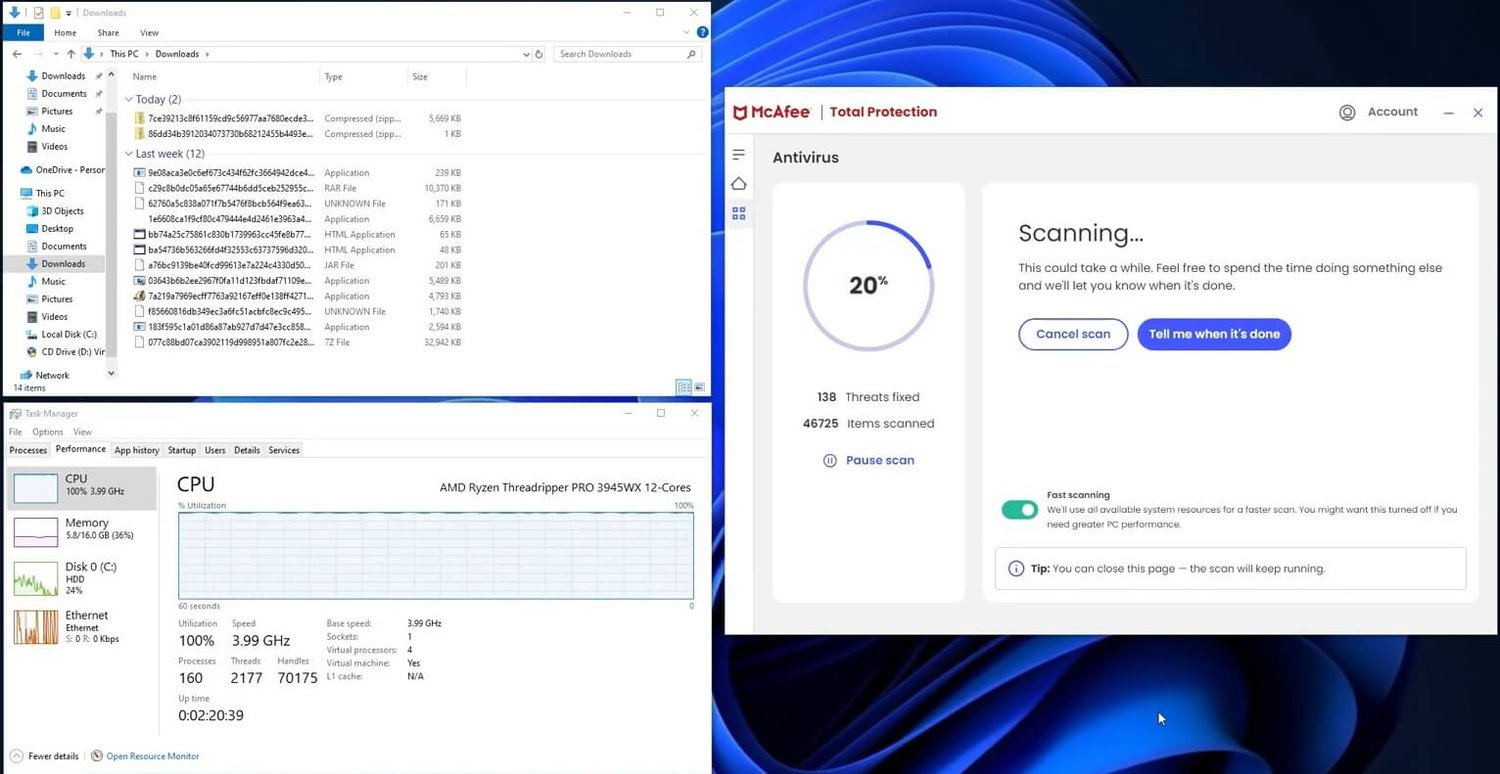The image size is (1500, 774).
Task: Open the Share ribbon tab in File Explorer
Action: pos(108,33)
